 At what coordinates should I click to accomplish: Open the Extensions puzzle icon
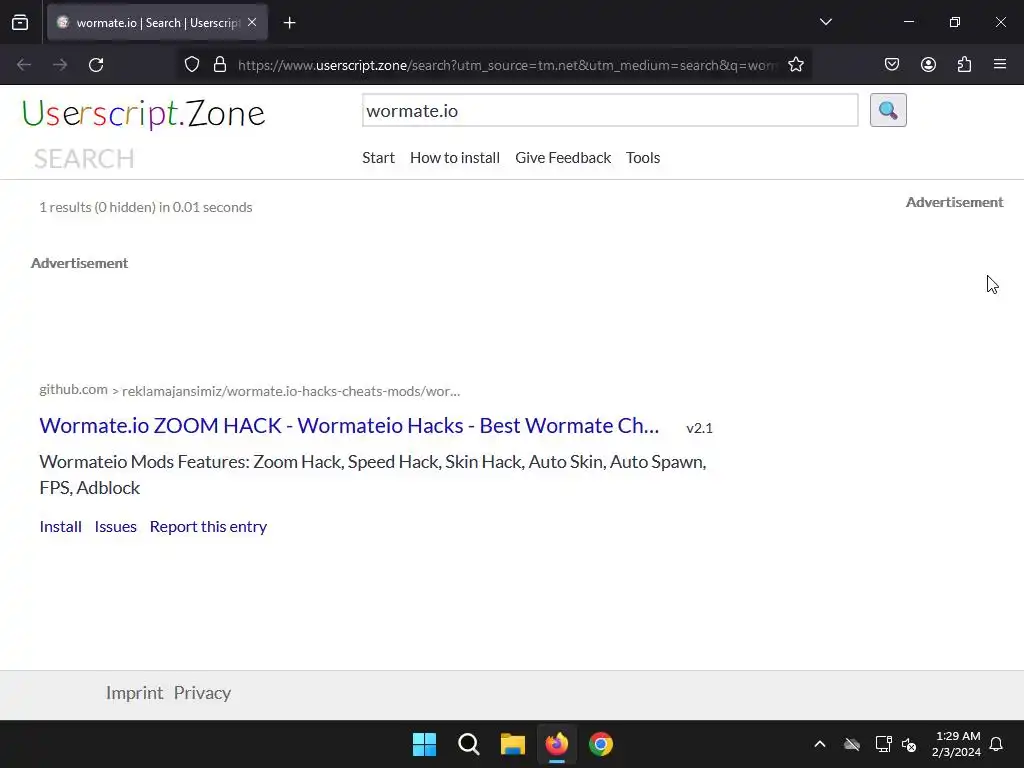click(964, 65)
